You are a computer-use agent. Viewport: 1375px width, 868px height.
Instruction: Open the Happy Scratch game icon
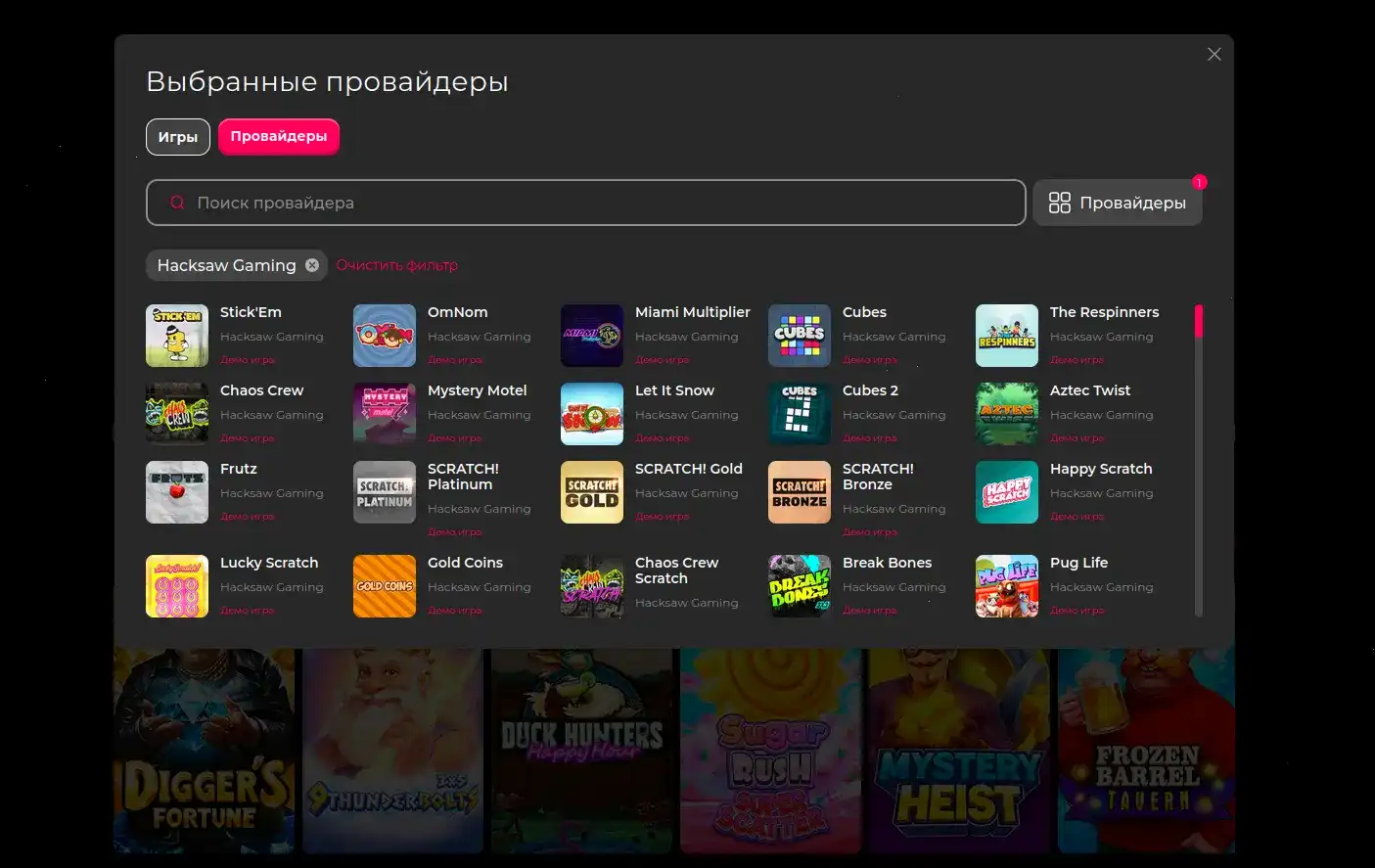[x=1006, y=492]
